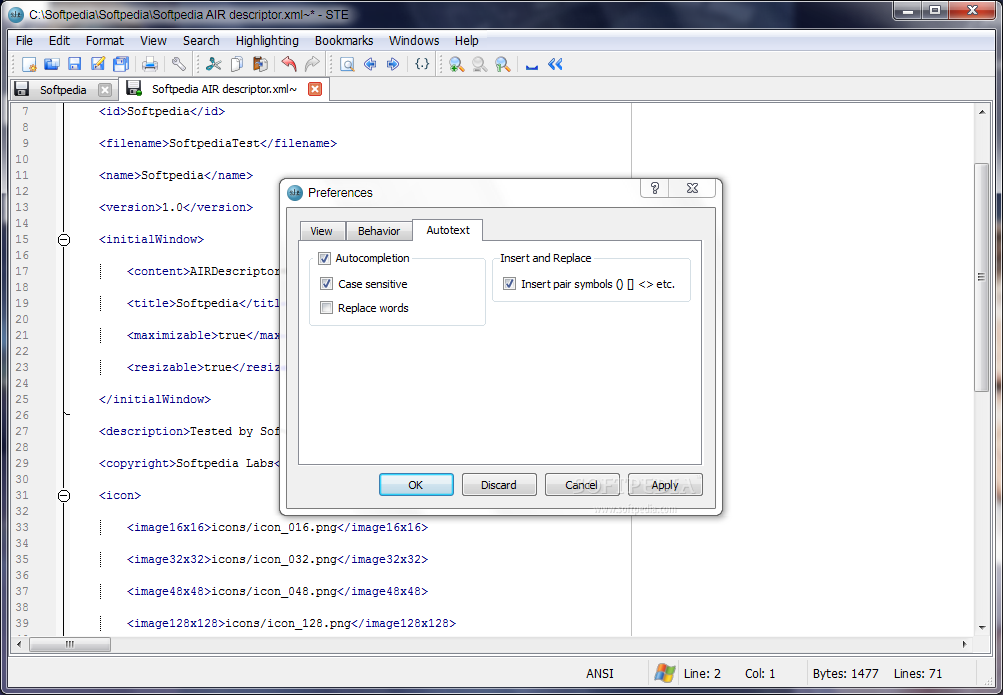Toggle Insert pair symbols checkbox
This screenshot has height=695, width=1003.
tap(509, 283)
